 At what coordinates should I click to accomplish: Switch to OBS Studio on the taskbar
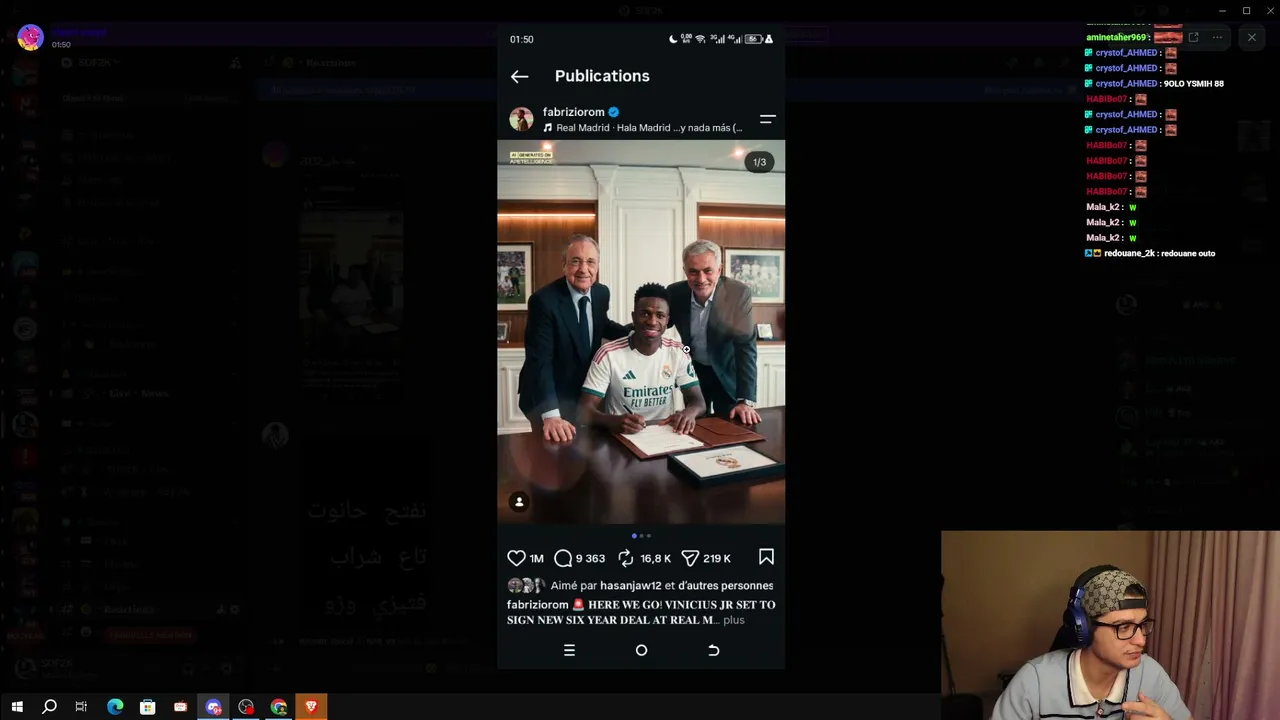(246, 707)
